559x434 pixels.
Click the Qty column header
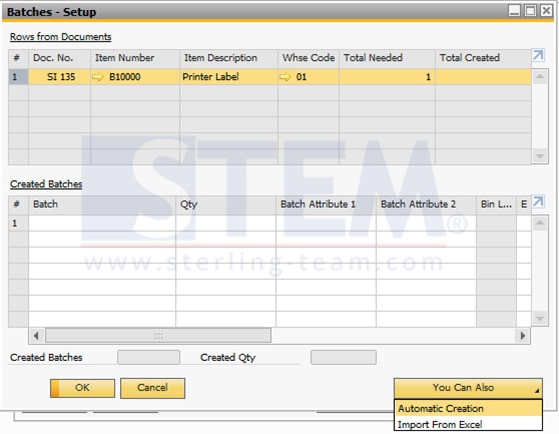coord(226,204)
